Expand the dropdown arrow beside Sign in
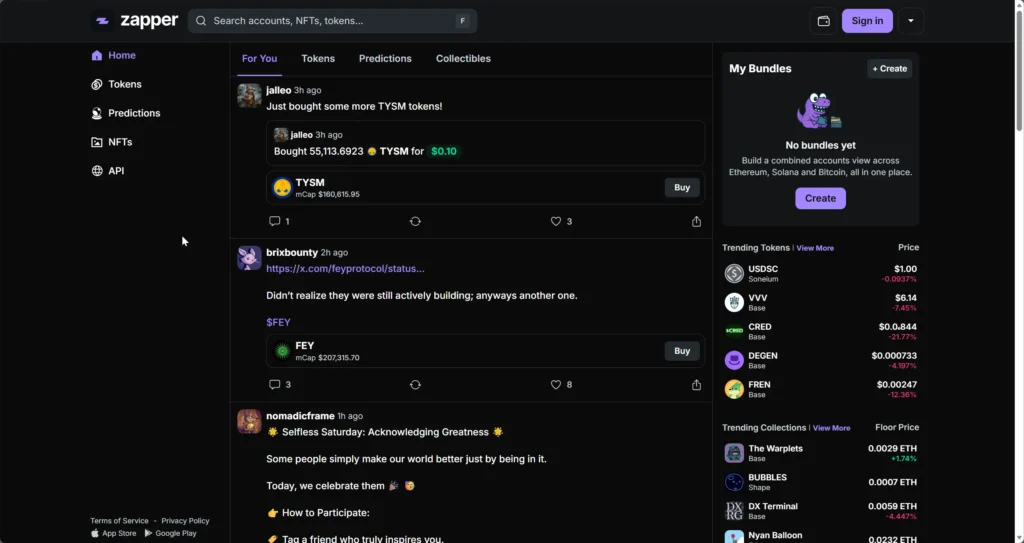This screenshot has height=543, width=1024. [x=911, y=21]
